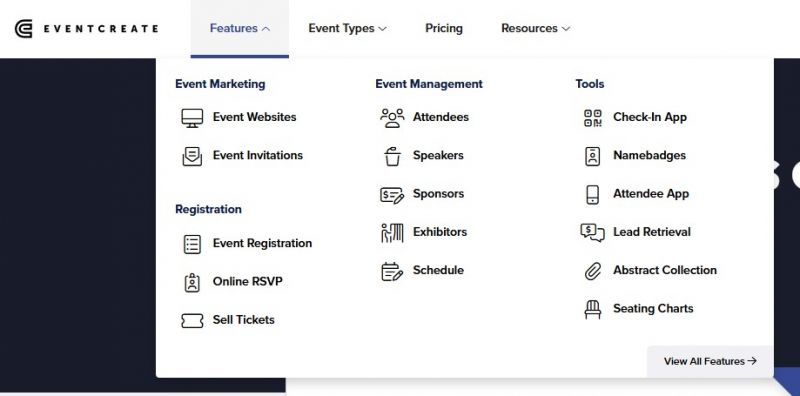Image resolution: width=800 pixels, height=396 pixels.
Task: Collapse the Features dropdown menu
Action: [x=240, y=29]
